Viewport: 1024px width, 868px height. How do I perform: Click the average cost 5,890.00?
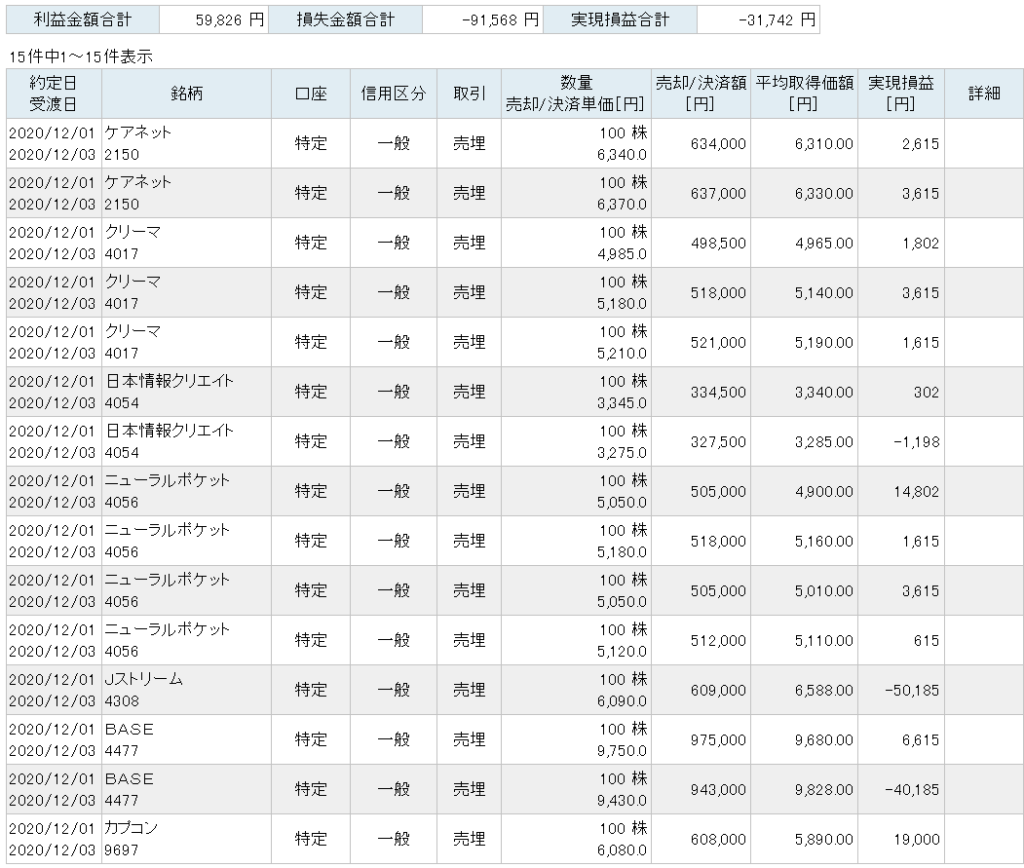pos(824,839)
